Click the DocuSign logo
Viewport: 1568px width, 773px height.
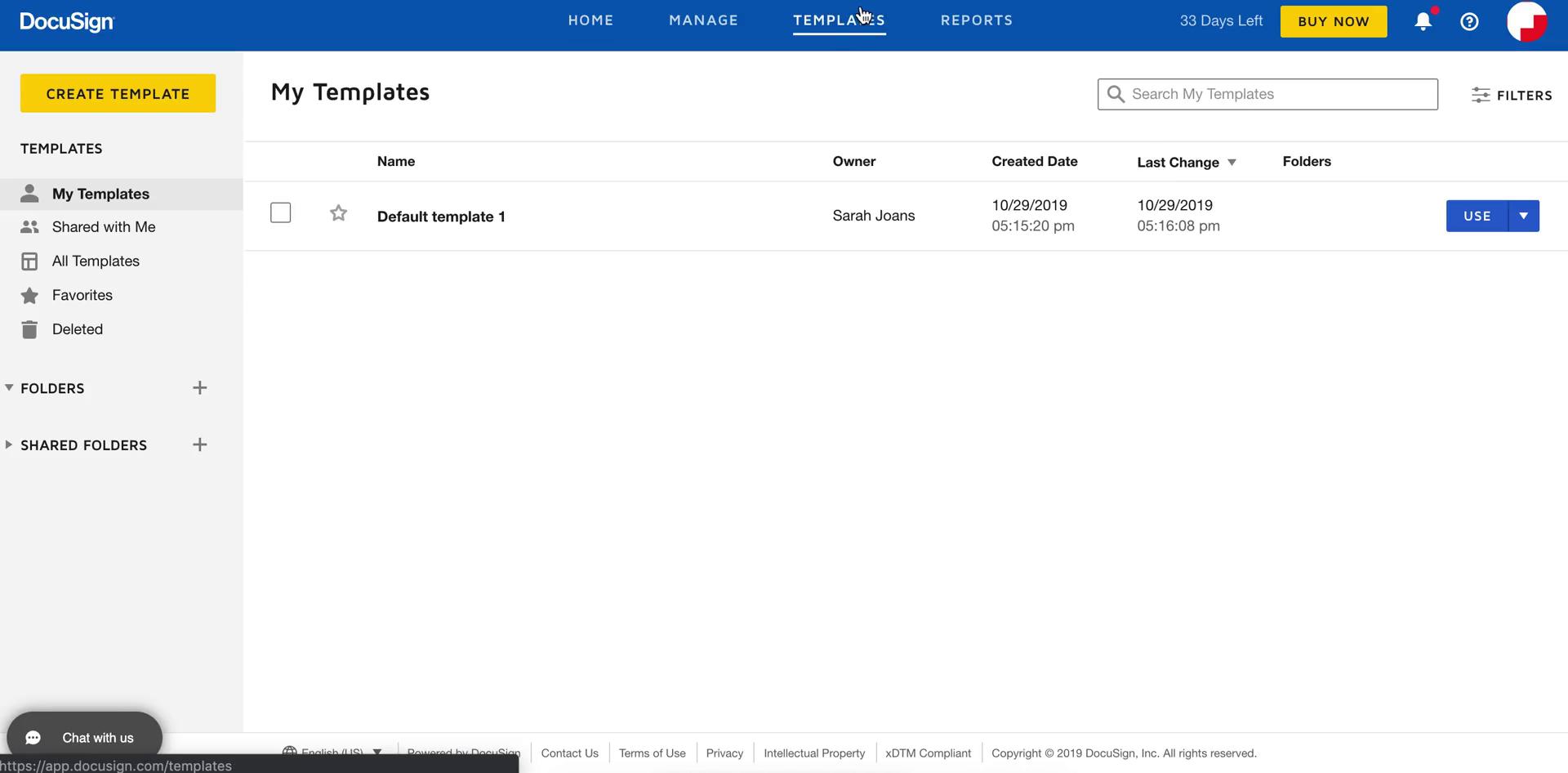point(65,21)
